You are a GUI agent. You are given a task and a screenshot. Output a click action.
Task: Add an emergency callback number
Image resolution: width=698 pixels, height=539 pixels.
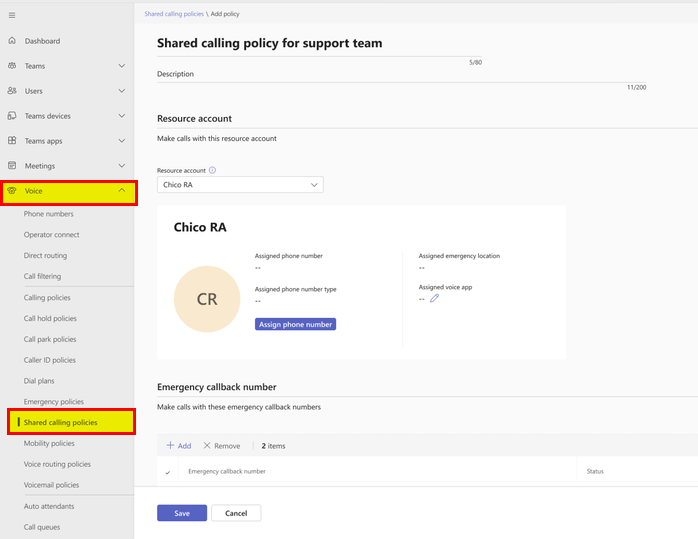tap(178, 446)
